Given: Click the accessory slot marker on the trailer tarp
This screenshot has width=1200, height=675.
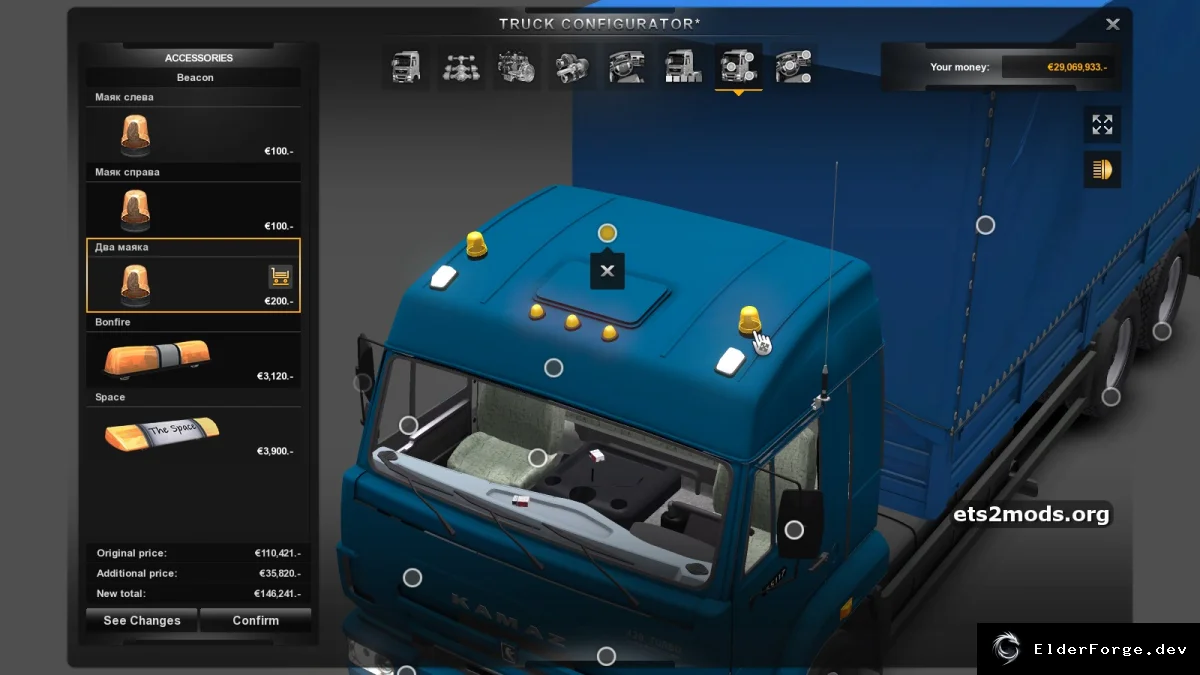Looking at the screenshot, I should click(985, 225).
